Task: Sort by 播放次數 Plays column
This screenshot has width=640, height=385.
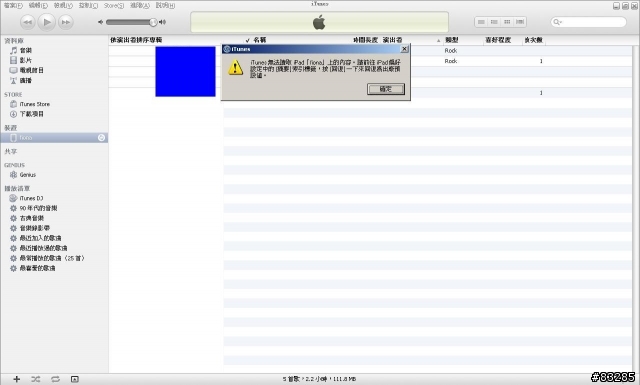Action: [533, 40]
